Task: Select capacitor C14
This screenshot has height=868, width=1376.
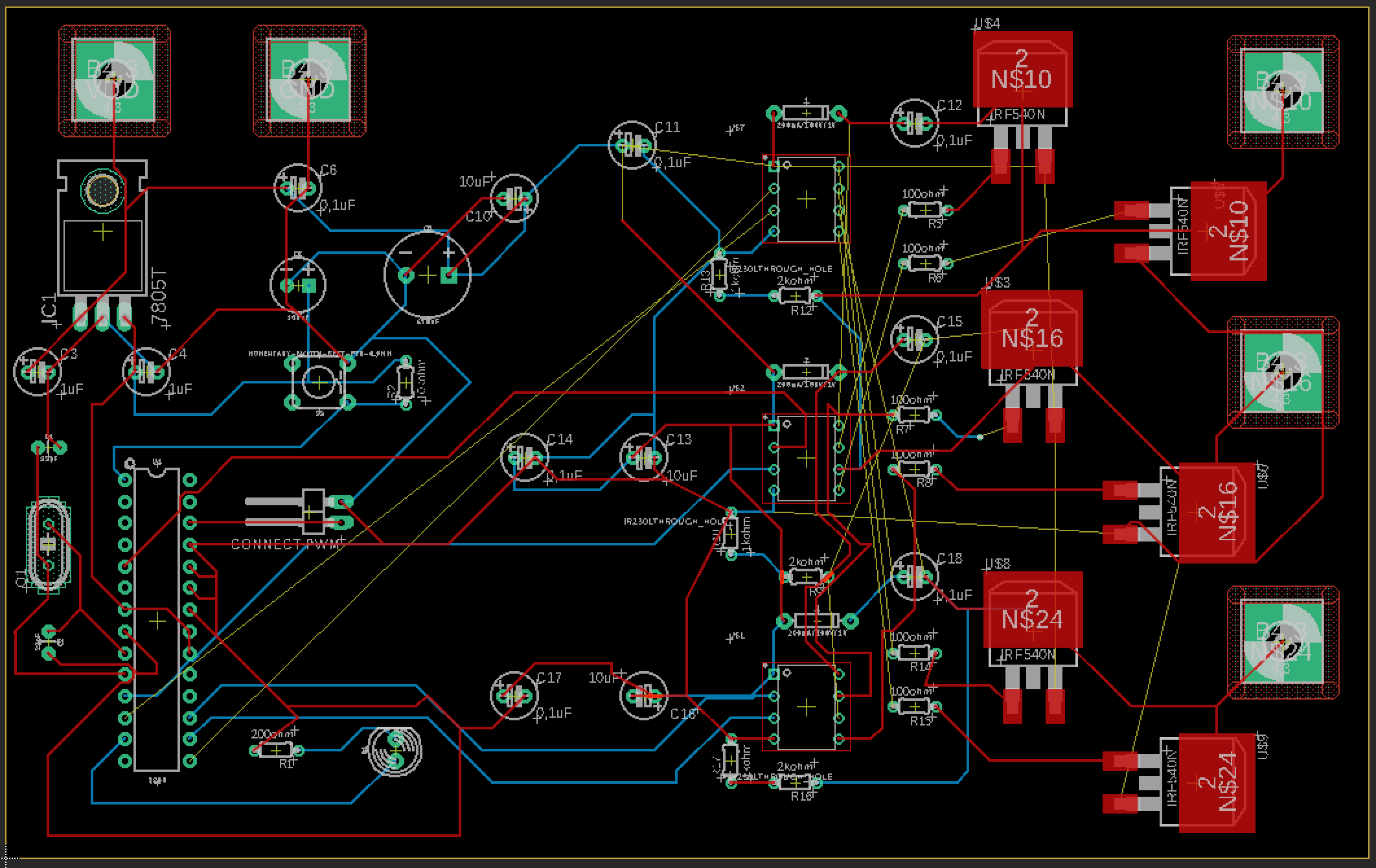Action: (x=525, y=457)
